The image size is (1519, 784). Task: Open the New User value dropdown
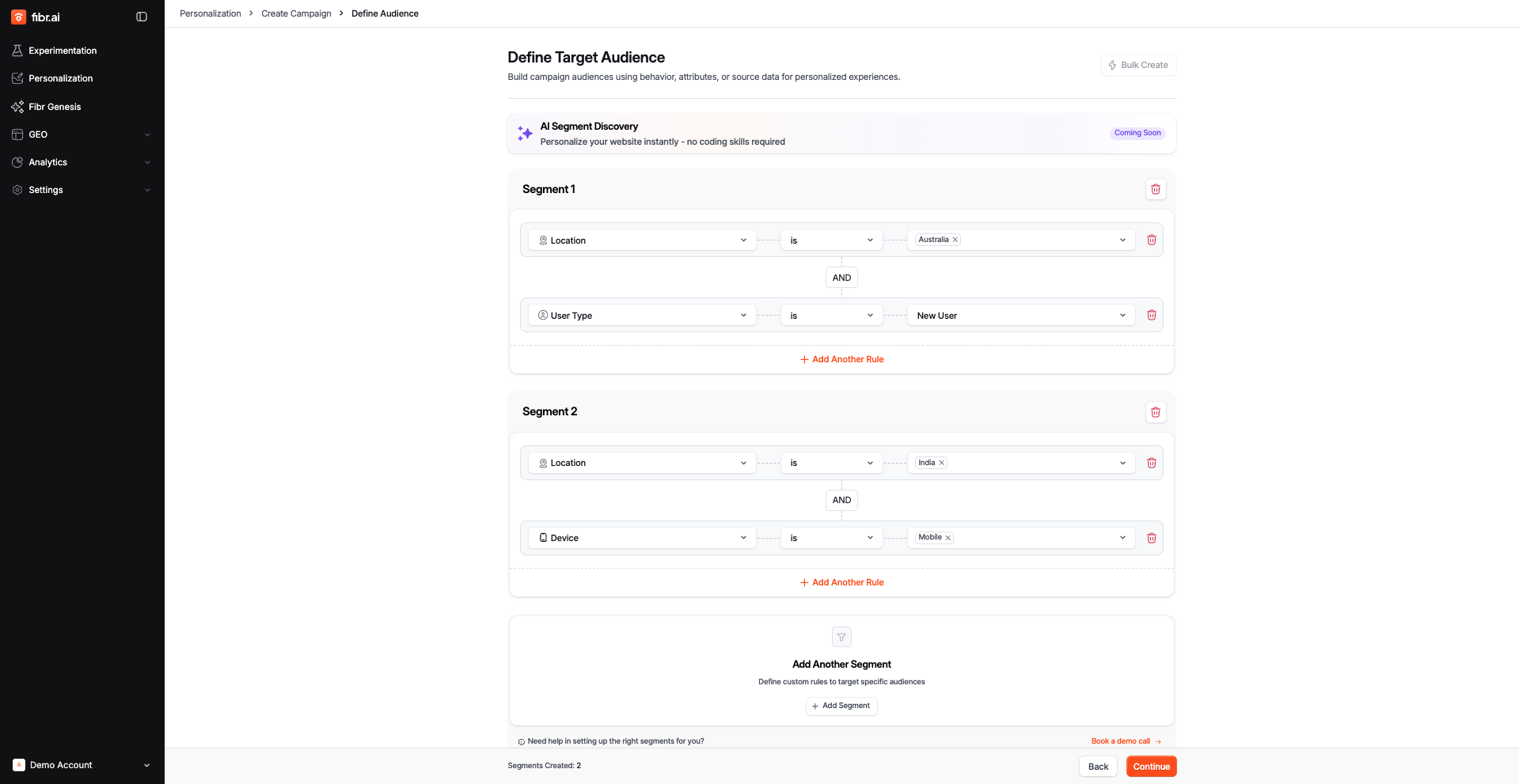pos(1020,316)
